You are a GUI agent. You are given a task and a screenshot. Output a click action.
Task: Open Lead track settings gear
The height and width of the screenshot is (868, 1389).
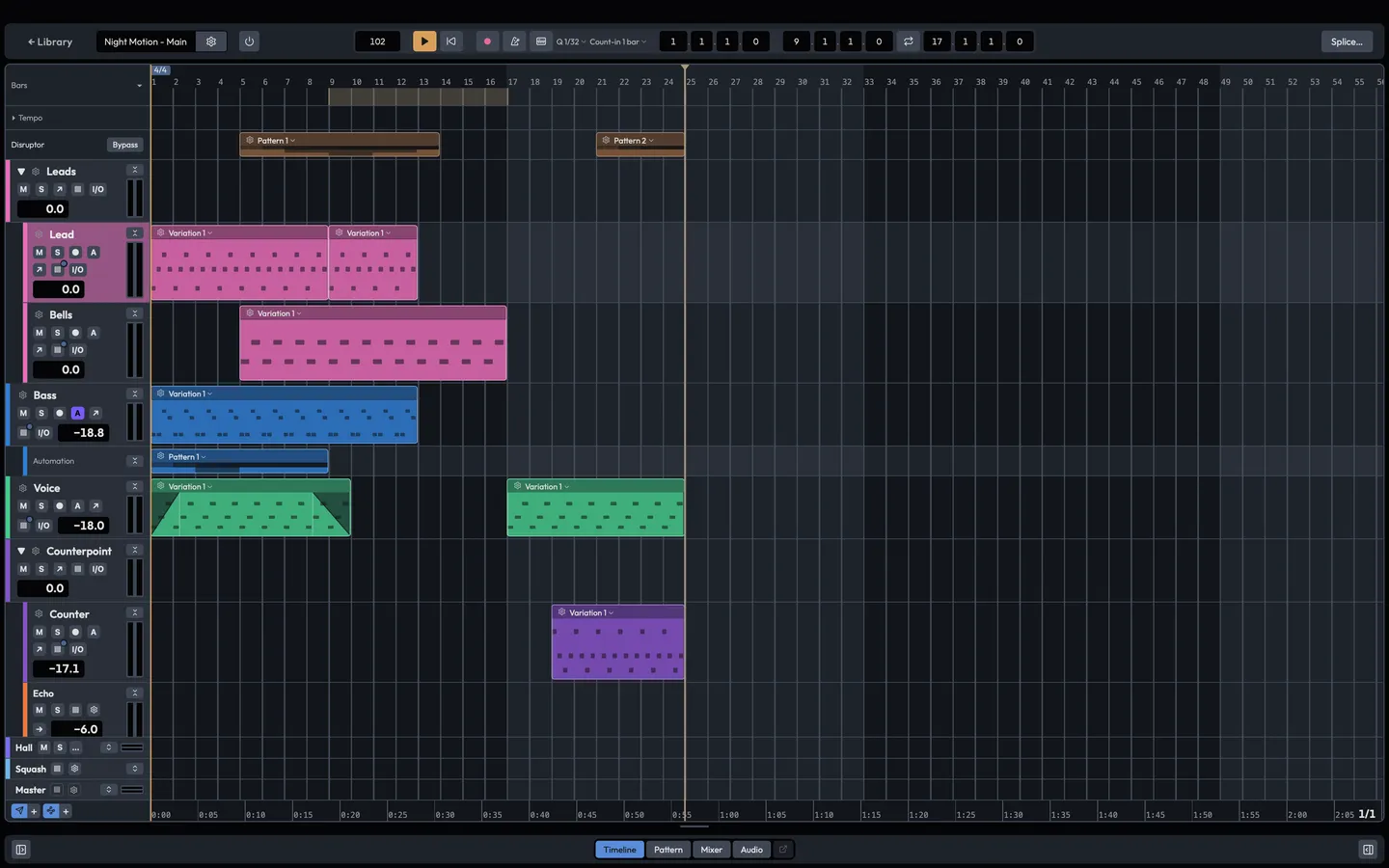pos(40,234)
